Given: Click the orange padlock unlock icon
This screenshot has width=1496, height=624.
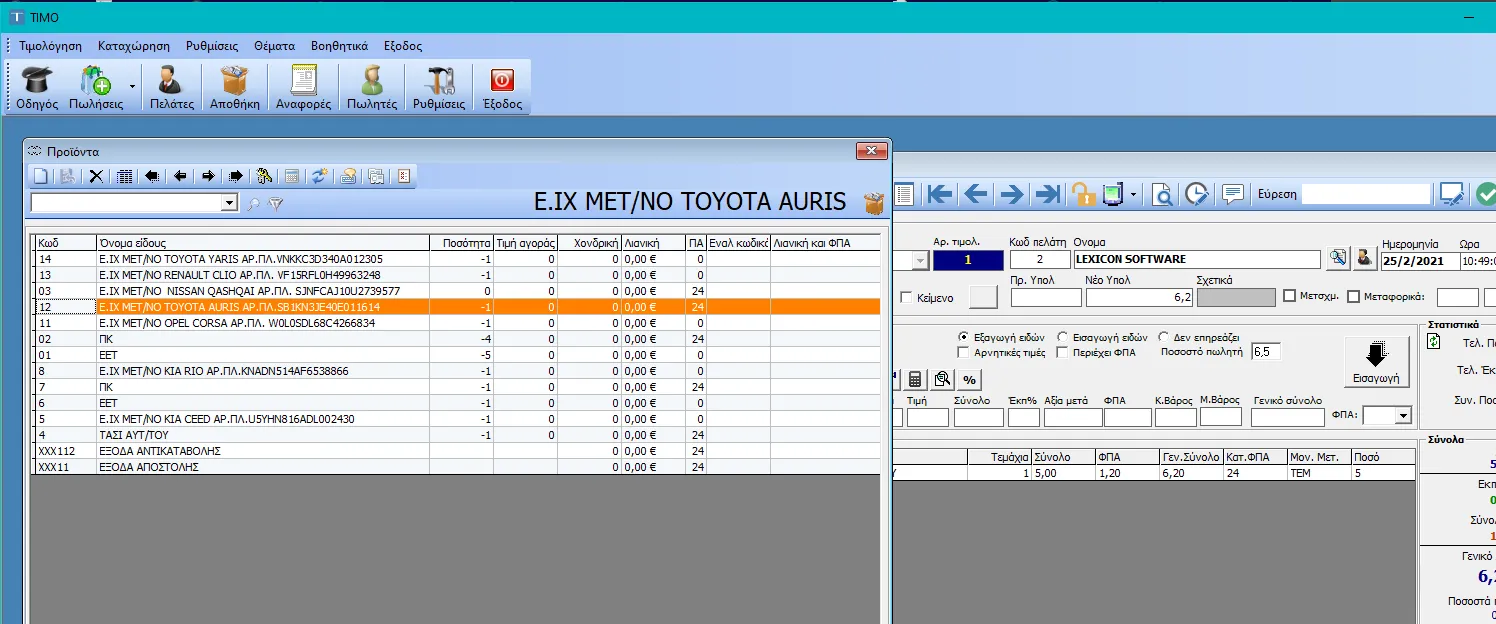Looking at the screenshot, I should click(1083, 194).
